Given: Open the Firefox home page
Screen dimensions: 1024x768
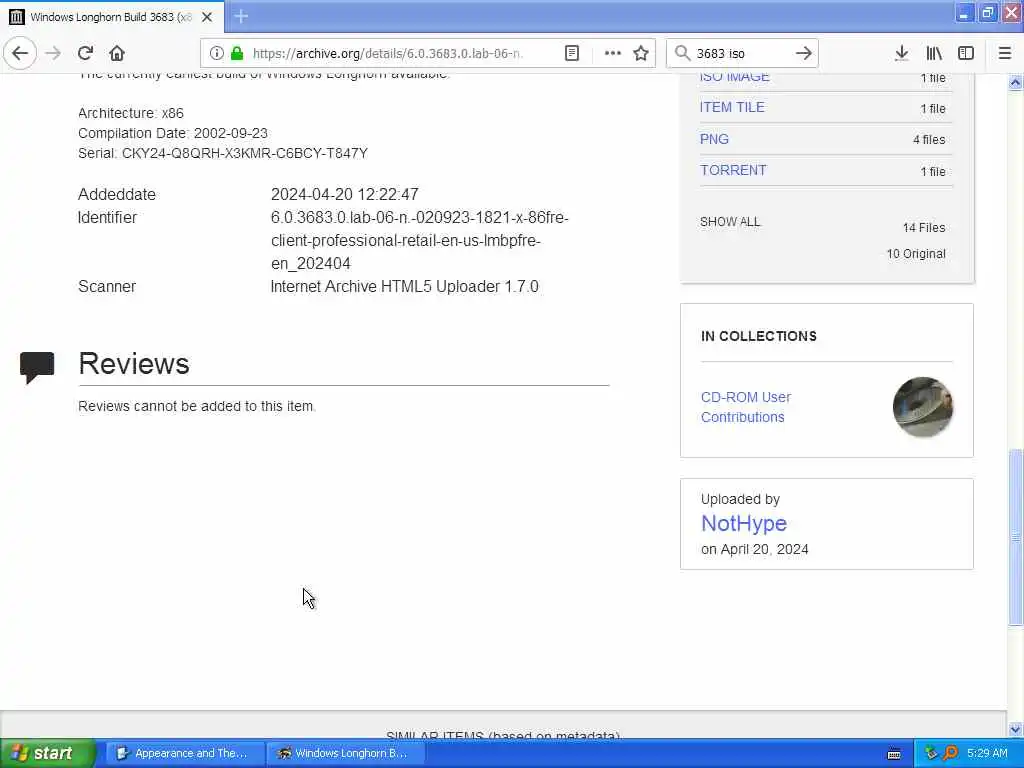Looking at the screenshot, I should [x=117, y=53].
